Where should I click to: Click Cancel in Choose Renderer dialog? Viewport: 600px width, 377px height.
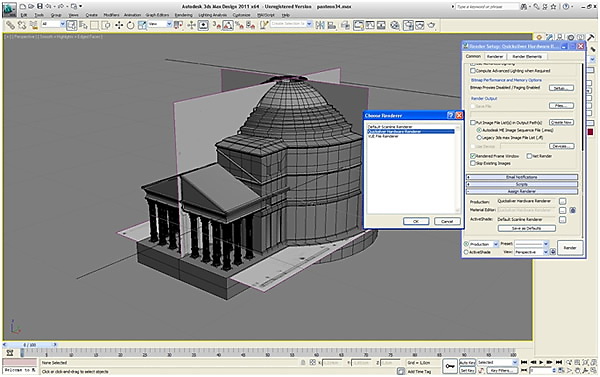tap(447, 221)
